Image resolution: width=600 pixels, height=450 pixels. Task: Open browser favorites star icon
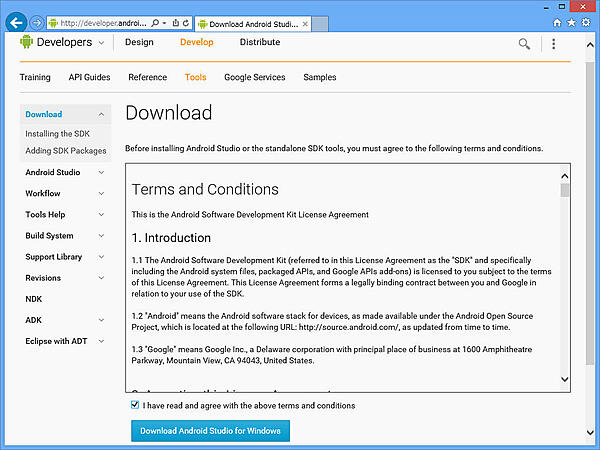[x=572, y=21]
